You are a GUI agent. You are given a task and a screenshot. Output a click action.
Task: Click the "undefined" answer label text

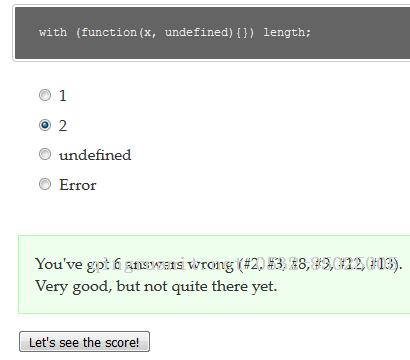point(95,155)
